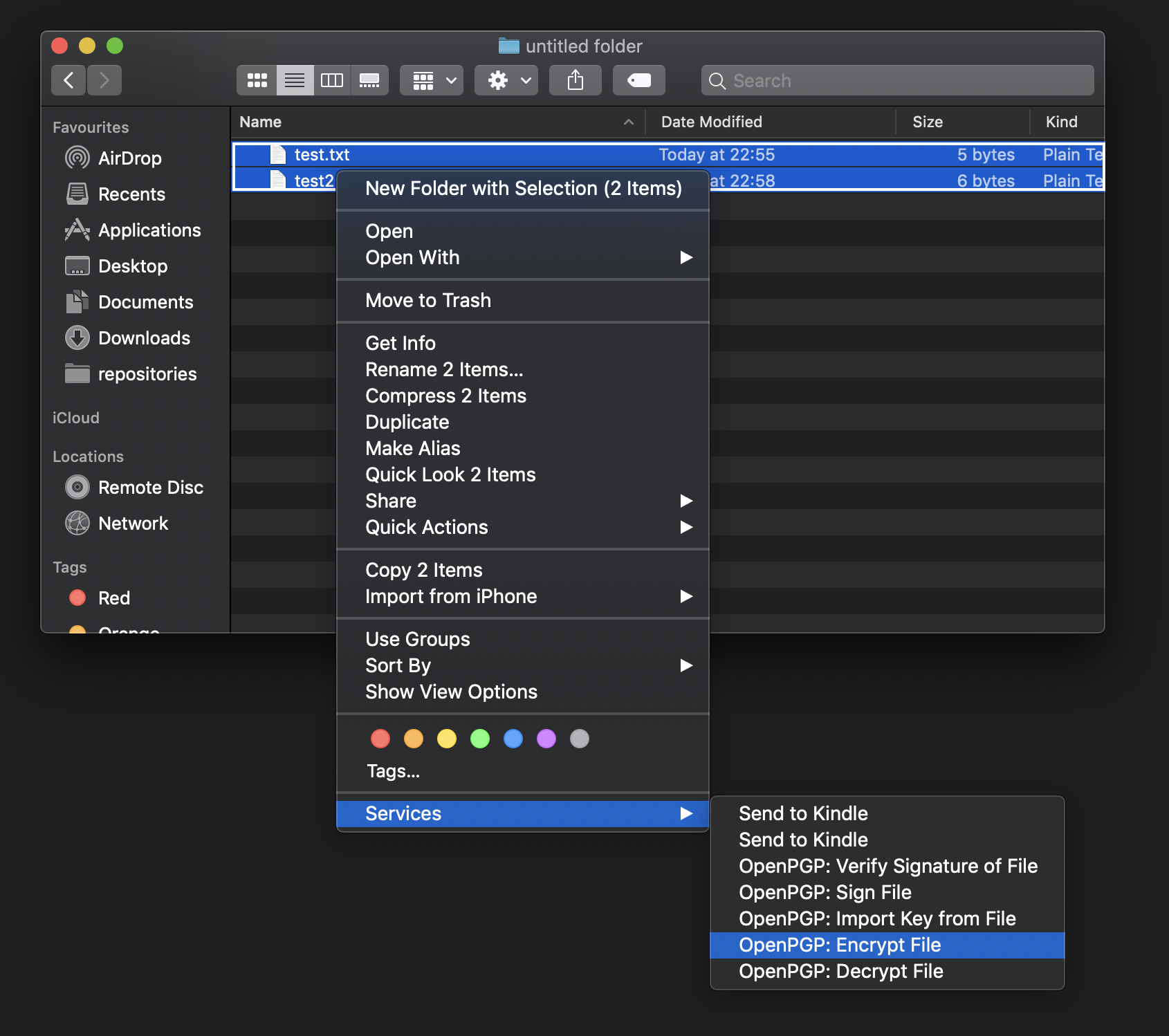This screenshot has height=1036, width=1169.
Task: Open the Action gear dropdown menu
Action: click(x=506, y=80)
